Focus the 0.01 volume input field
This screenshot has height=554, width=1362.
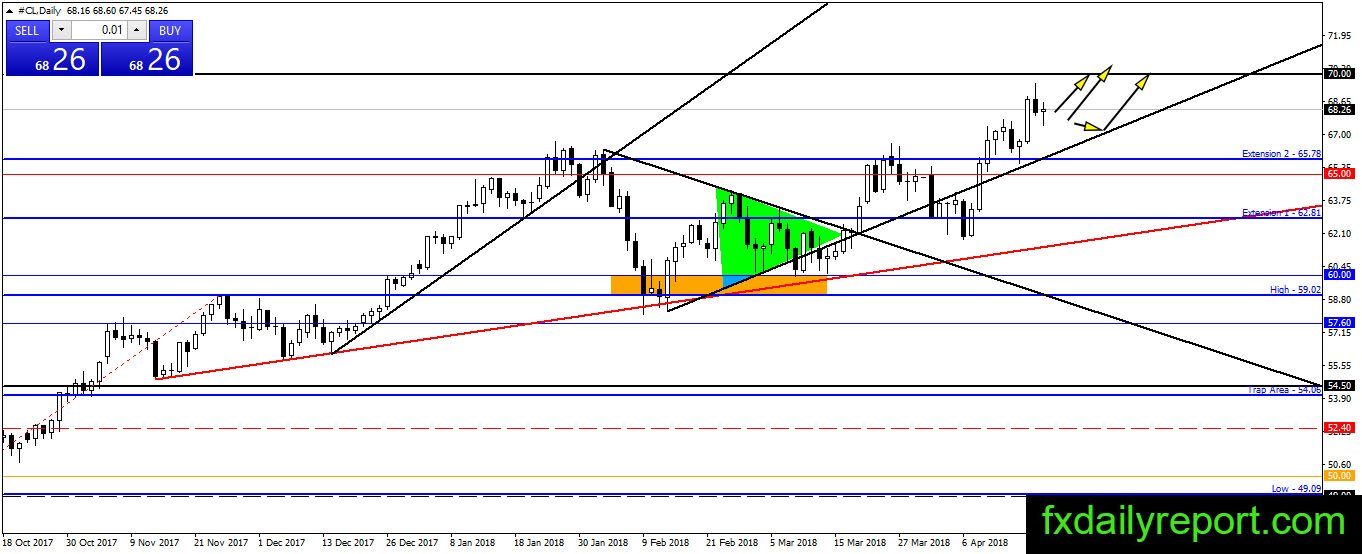[x=97, y=30]
